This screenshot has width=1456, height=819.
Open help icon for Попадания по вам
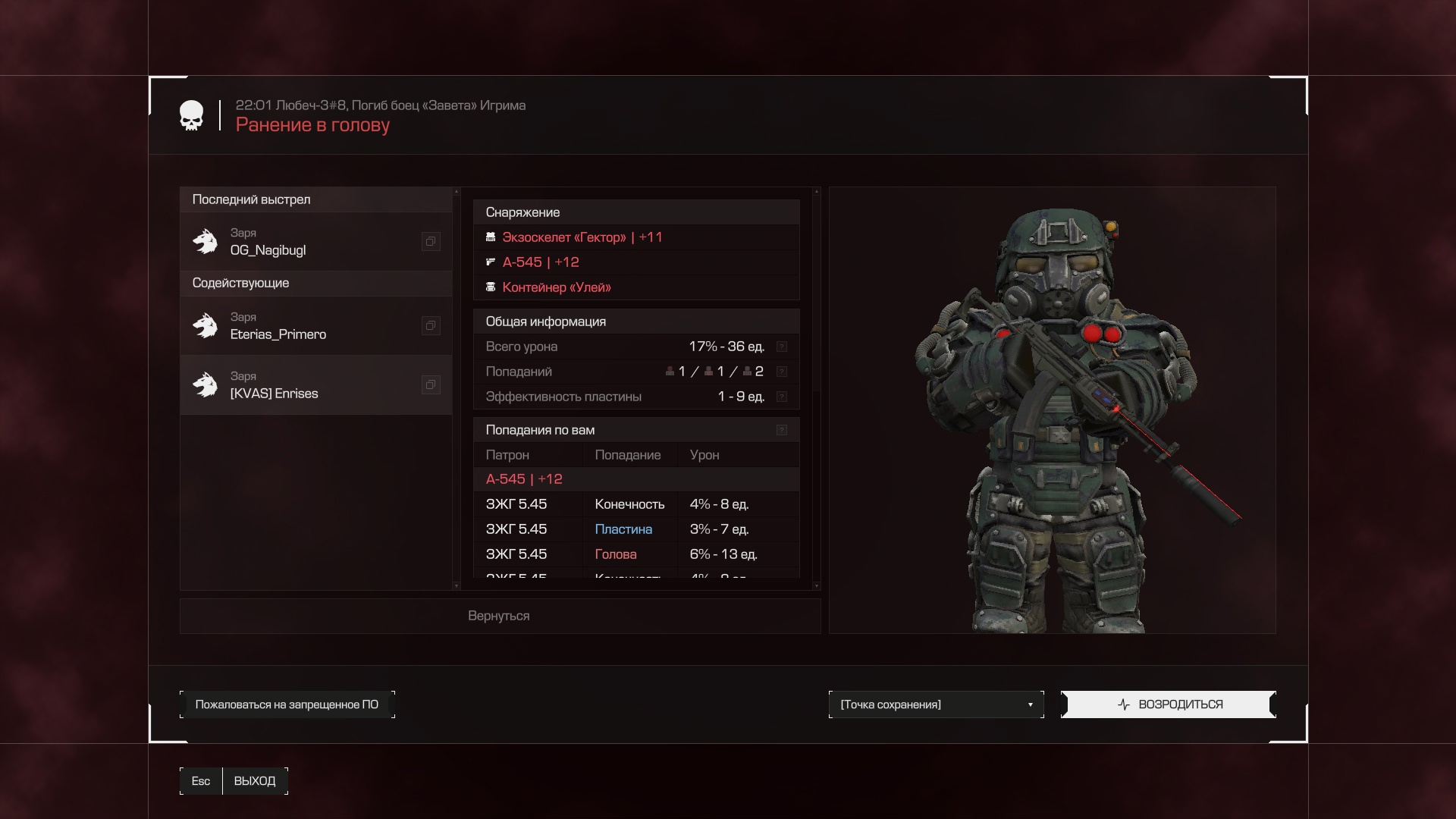[x=782, y=430]
